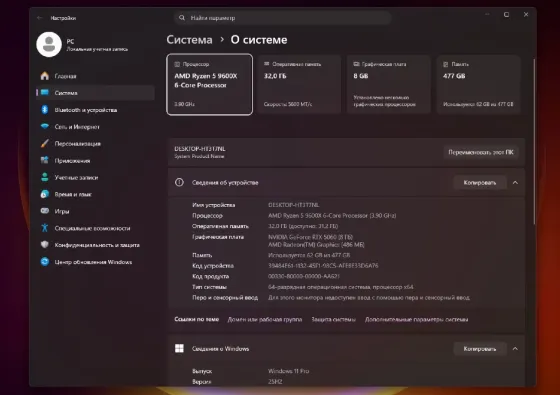Collapse the Сведения о Windows section chevron
Image resolution: width=560 pixels, height=395 pixels.
tap(515, 349)
